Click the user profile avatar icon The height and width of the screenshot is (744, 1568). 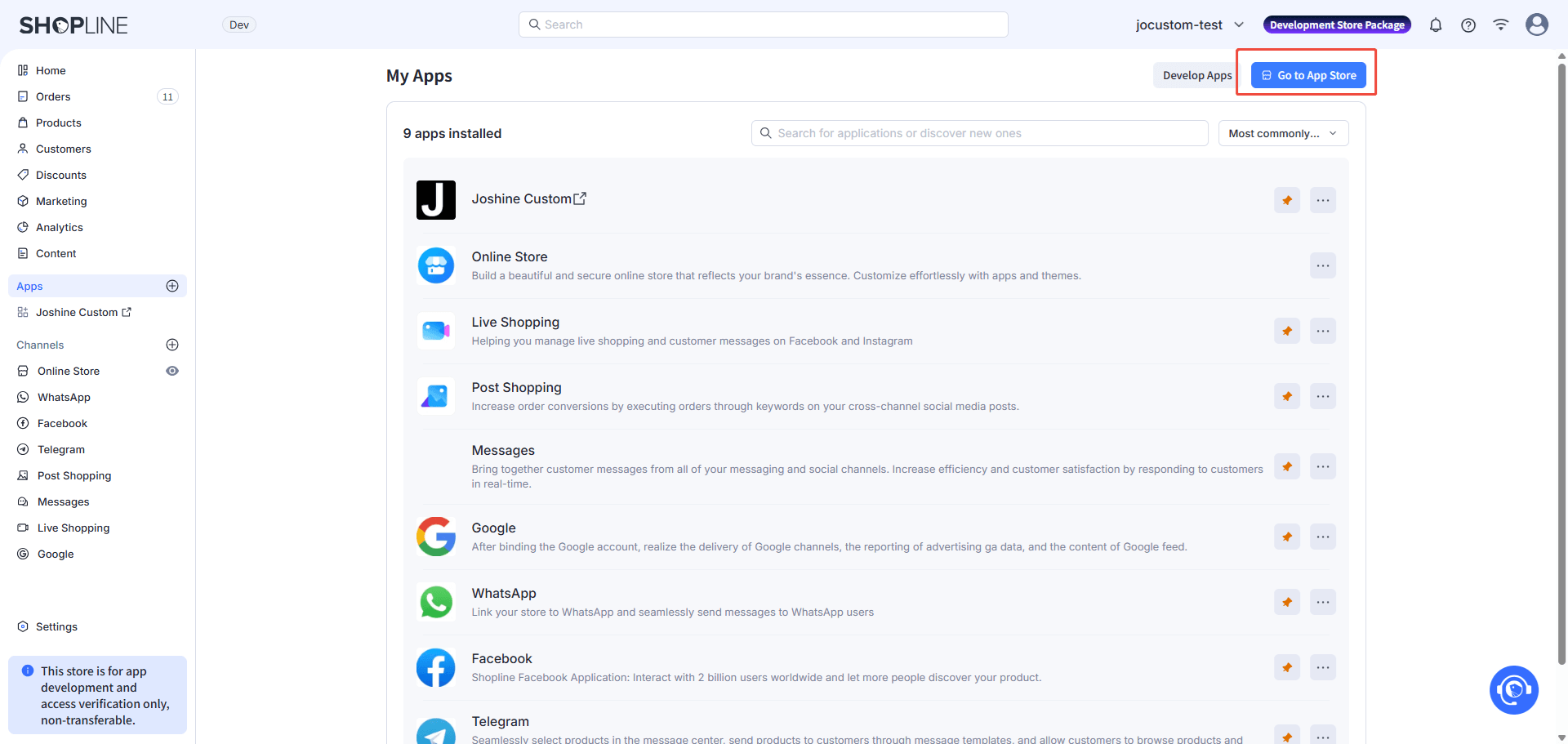click(x=1536, y=25)
